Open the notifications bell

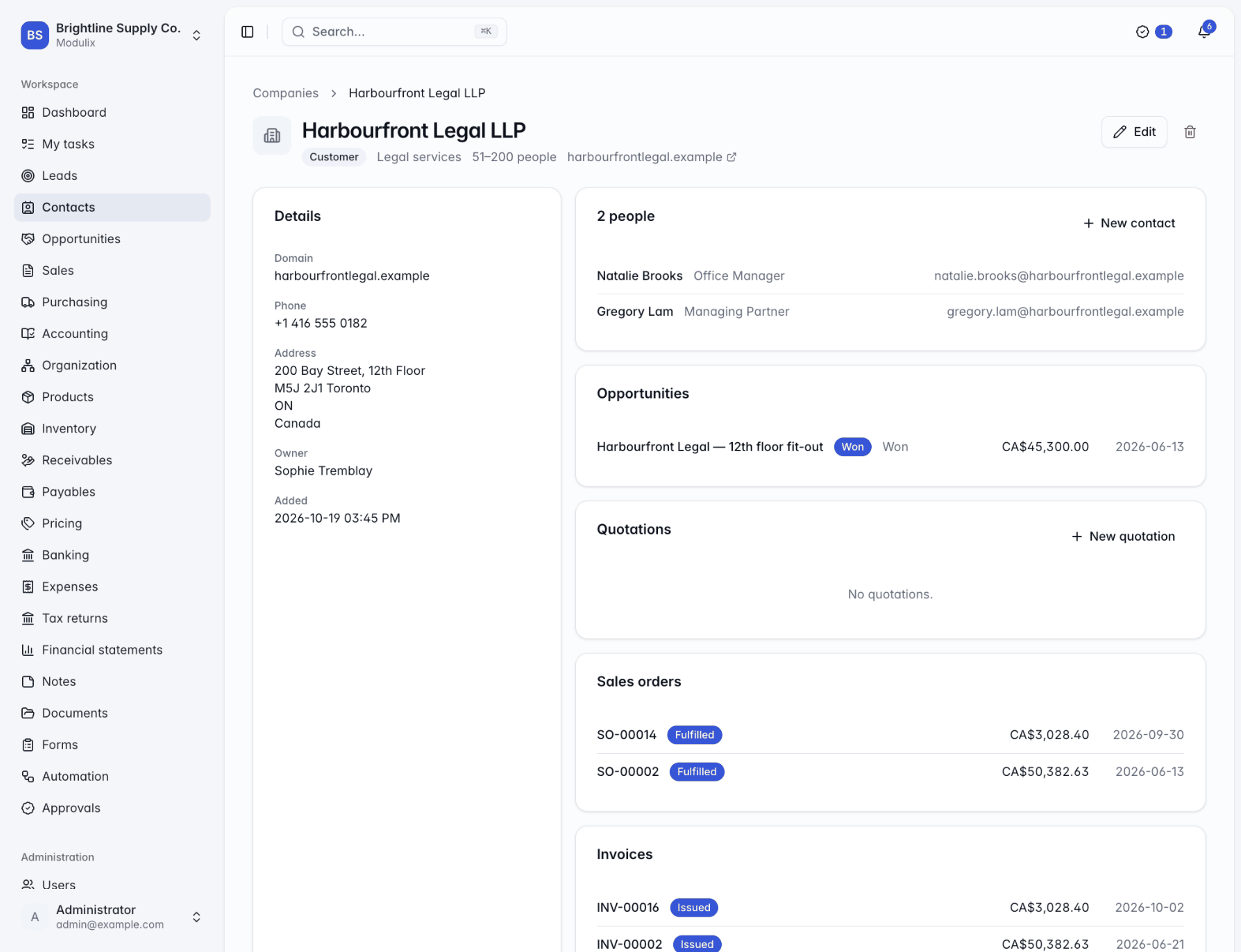[x=1204, y=32]
